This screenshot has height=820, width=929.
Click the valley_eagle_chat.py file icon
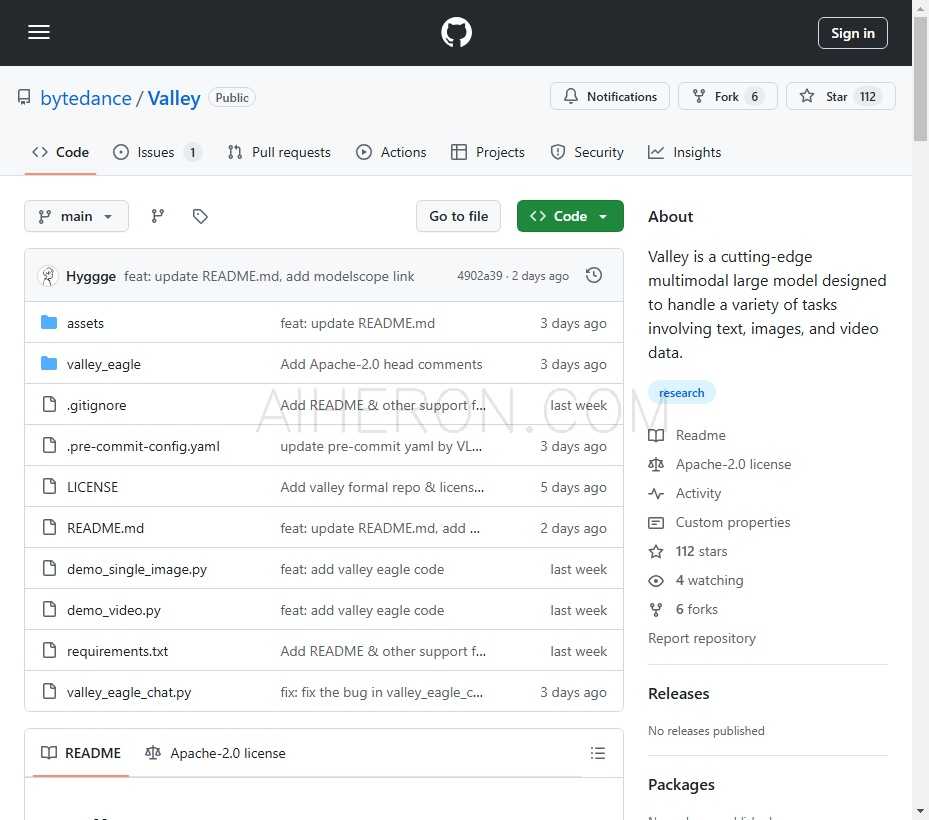[50, 691]
